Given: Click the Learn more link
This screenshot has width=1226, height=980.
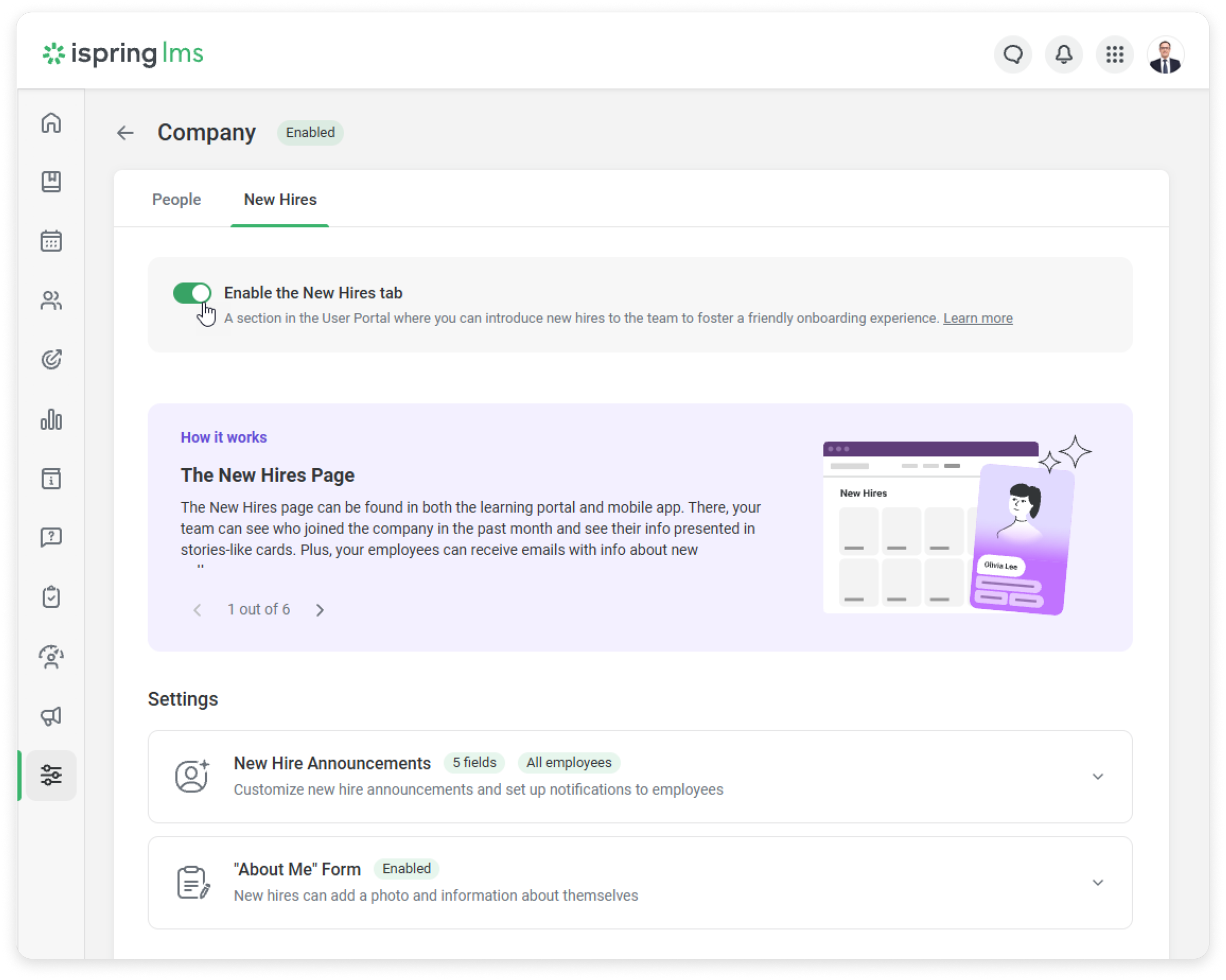Looking at the screenshot, I should [977, 318].
